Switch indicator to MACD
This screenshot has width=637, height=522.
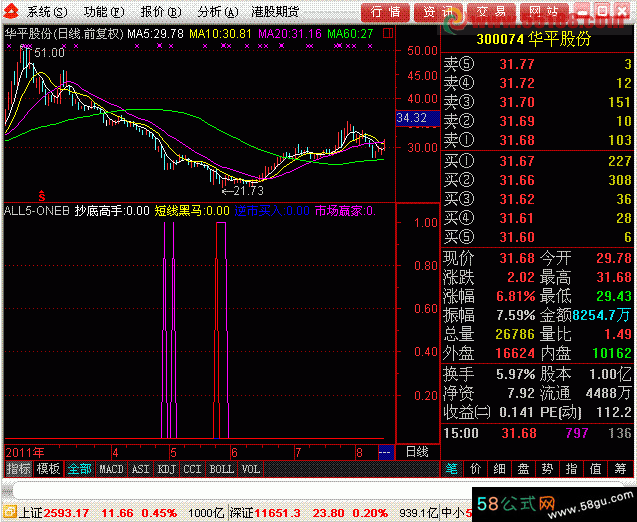tap(111, 469)
